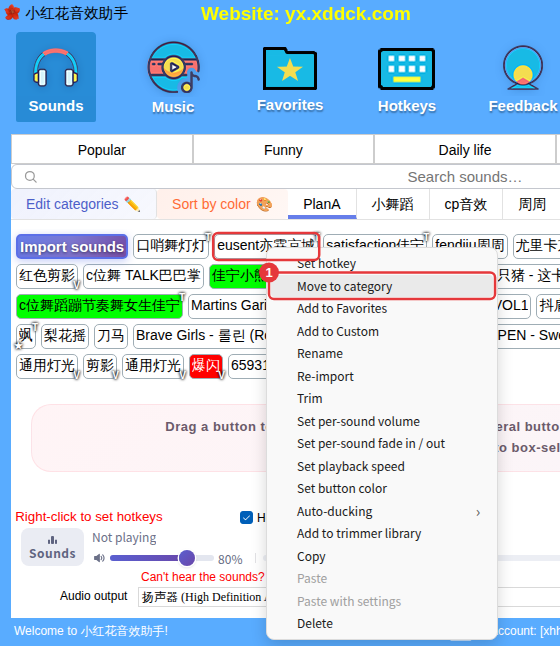Play the 红色剪影 sound button
The image size is (560, 646).
(47, 276)
